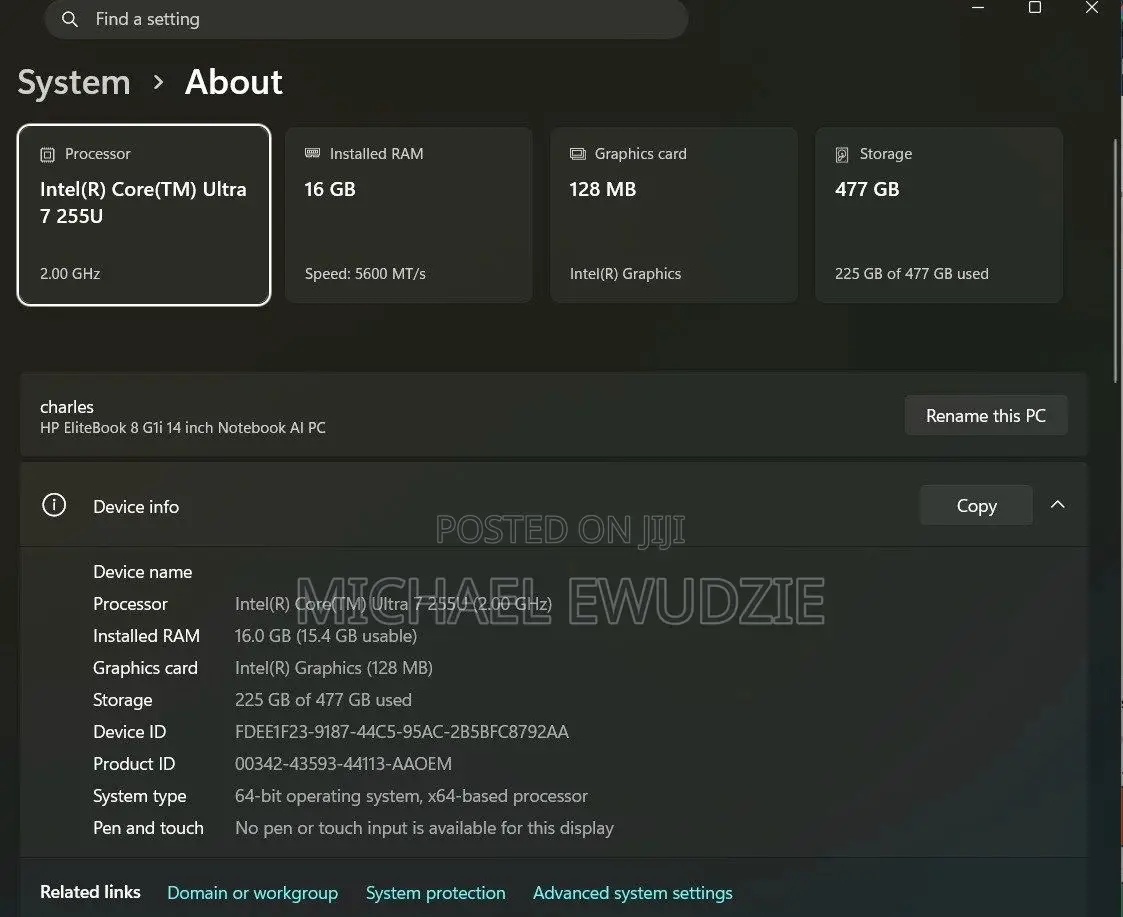Click 'Device name' row label
The height and width of the screenshot is (917, 1123).
coord(143,572)
